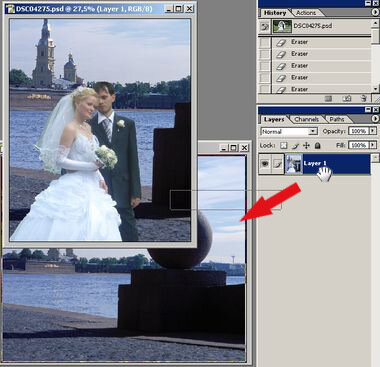Open the History panel flyout menu button

click(375, 12)
